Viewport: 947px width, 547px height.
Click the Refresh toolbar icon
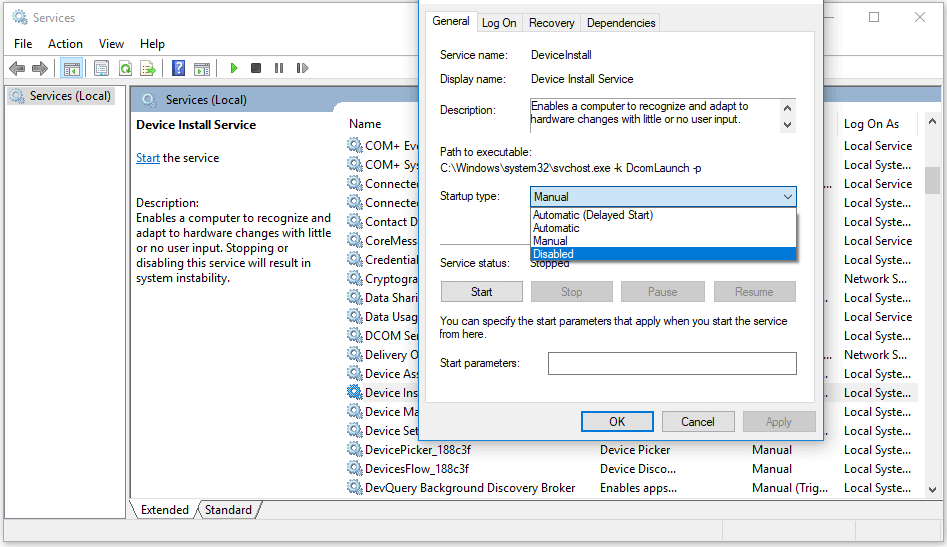(x=125, y=68)
